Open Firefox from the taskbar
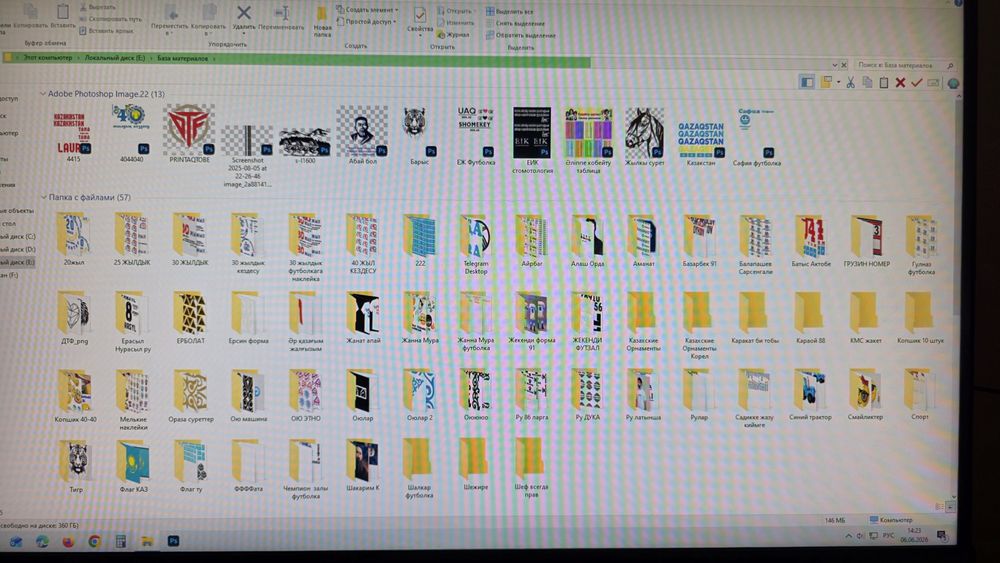The width and height of the screenshot is (1000, 563). (68, 541)
